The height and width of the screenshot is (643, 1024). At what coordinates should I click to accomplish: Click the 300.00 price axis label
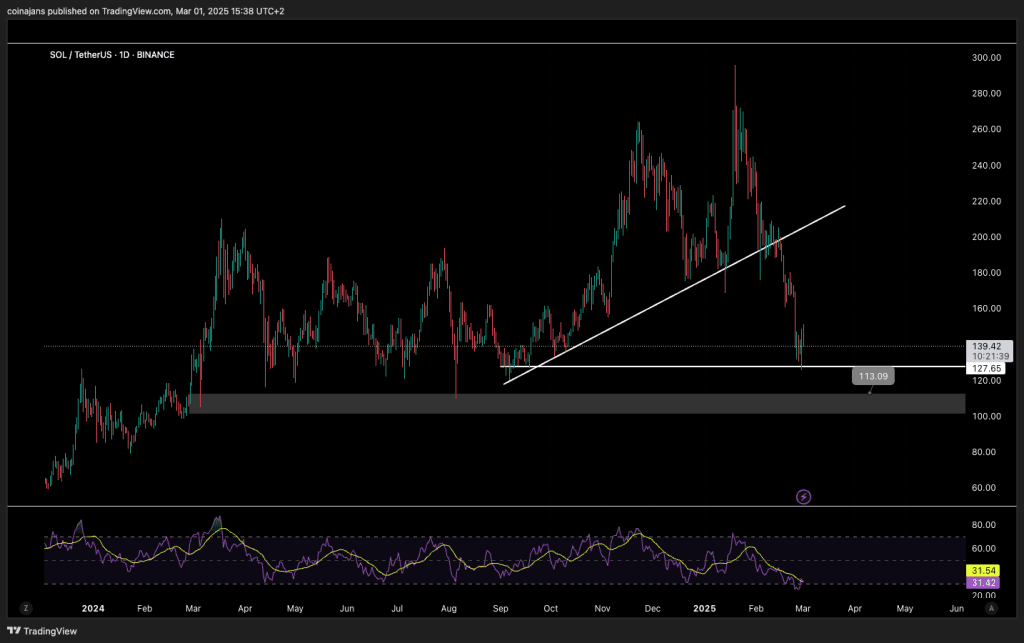(x=987, y=58)
